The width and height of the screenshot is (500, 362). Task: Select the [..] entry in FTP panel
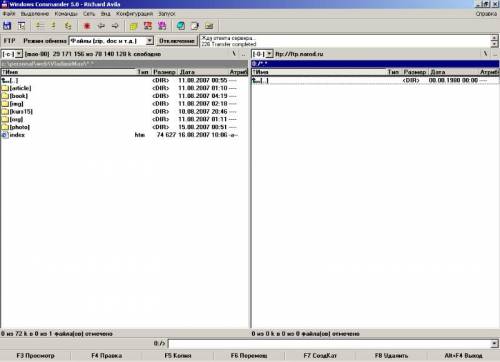375,80
